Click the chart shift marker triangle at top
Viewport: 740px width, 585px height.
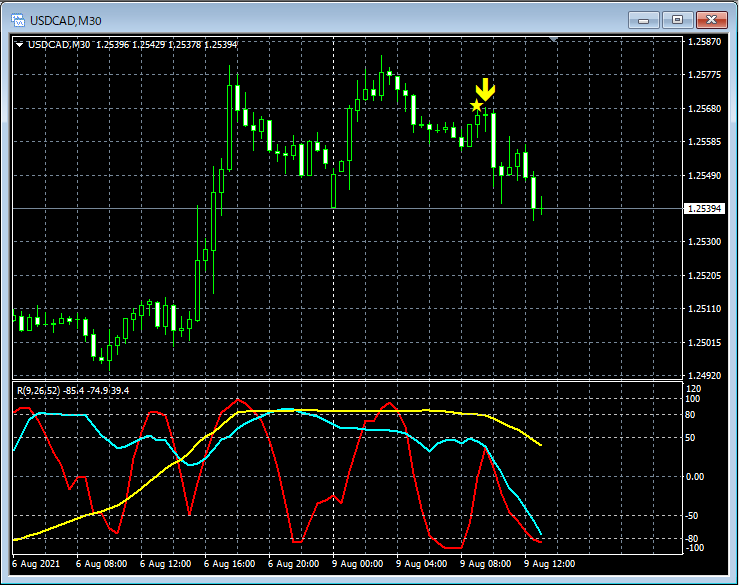pyautogui.click(x=554, y=39)
